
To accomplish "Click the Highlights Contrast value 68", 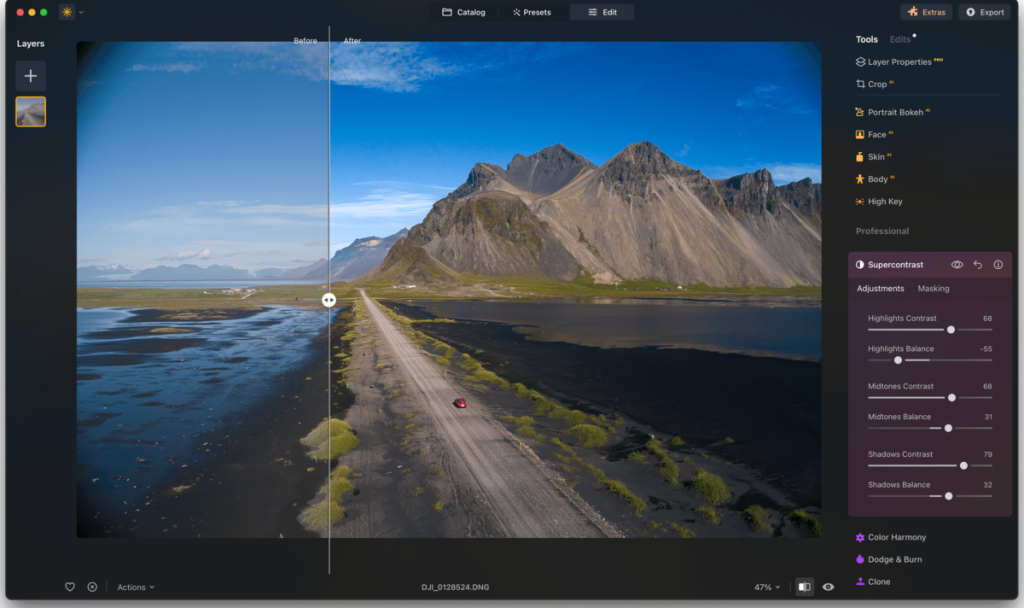I will (x=987, y=318).
